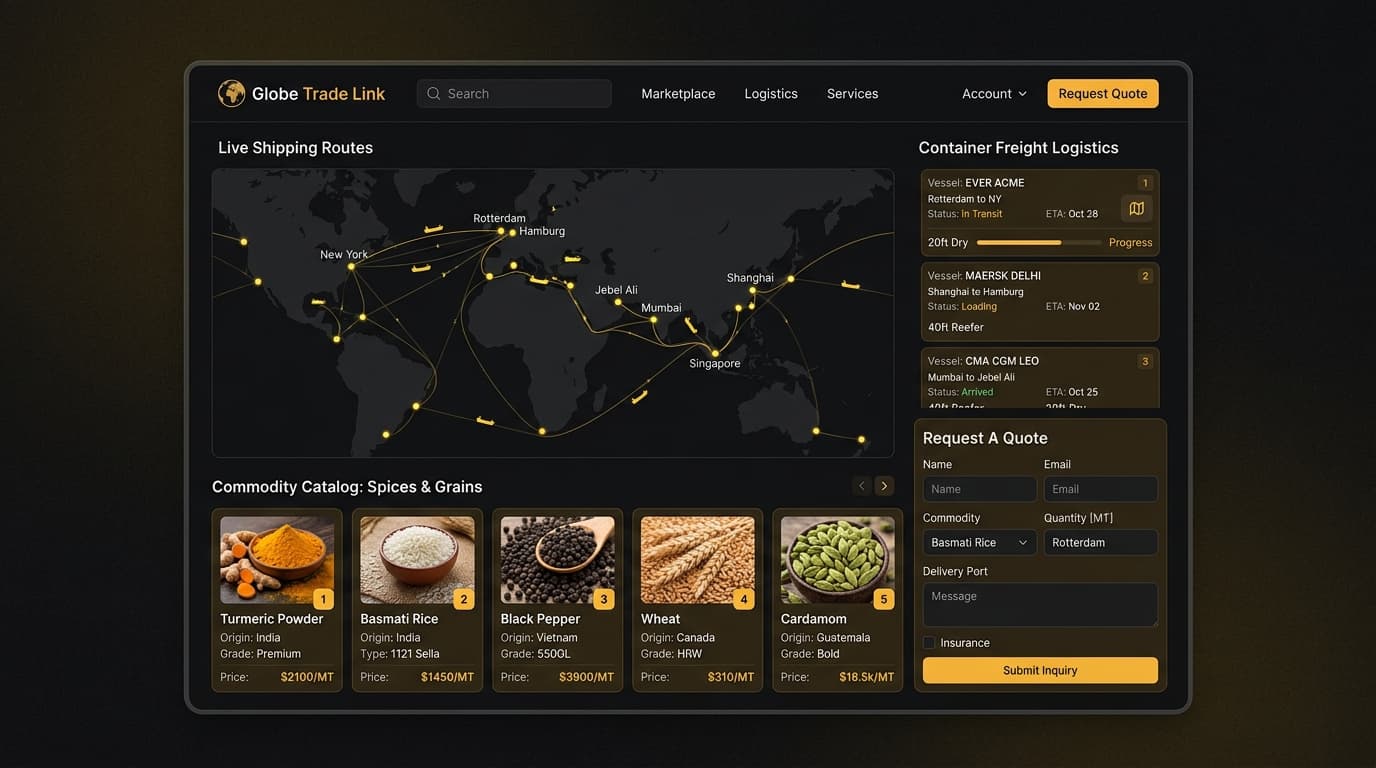Select the Jebel Ali port marker

tap(618, 302)
